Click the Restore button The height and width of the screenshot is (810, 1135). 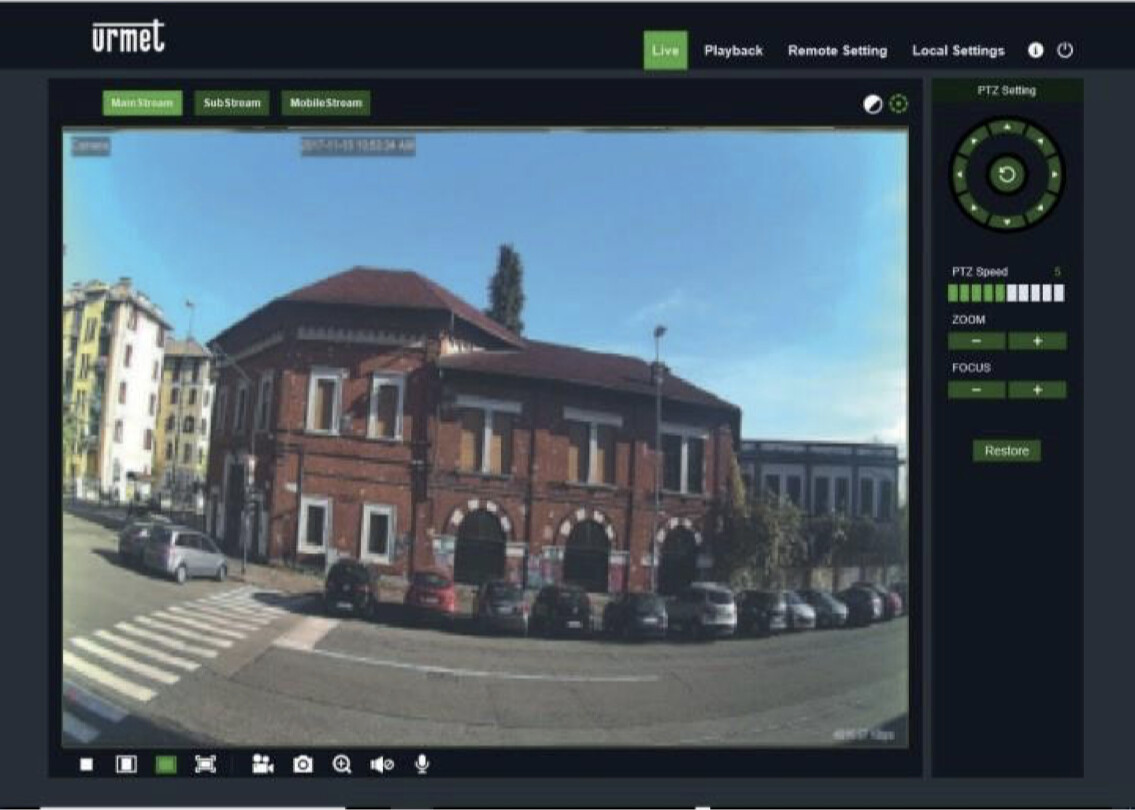point(1006,451)
